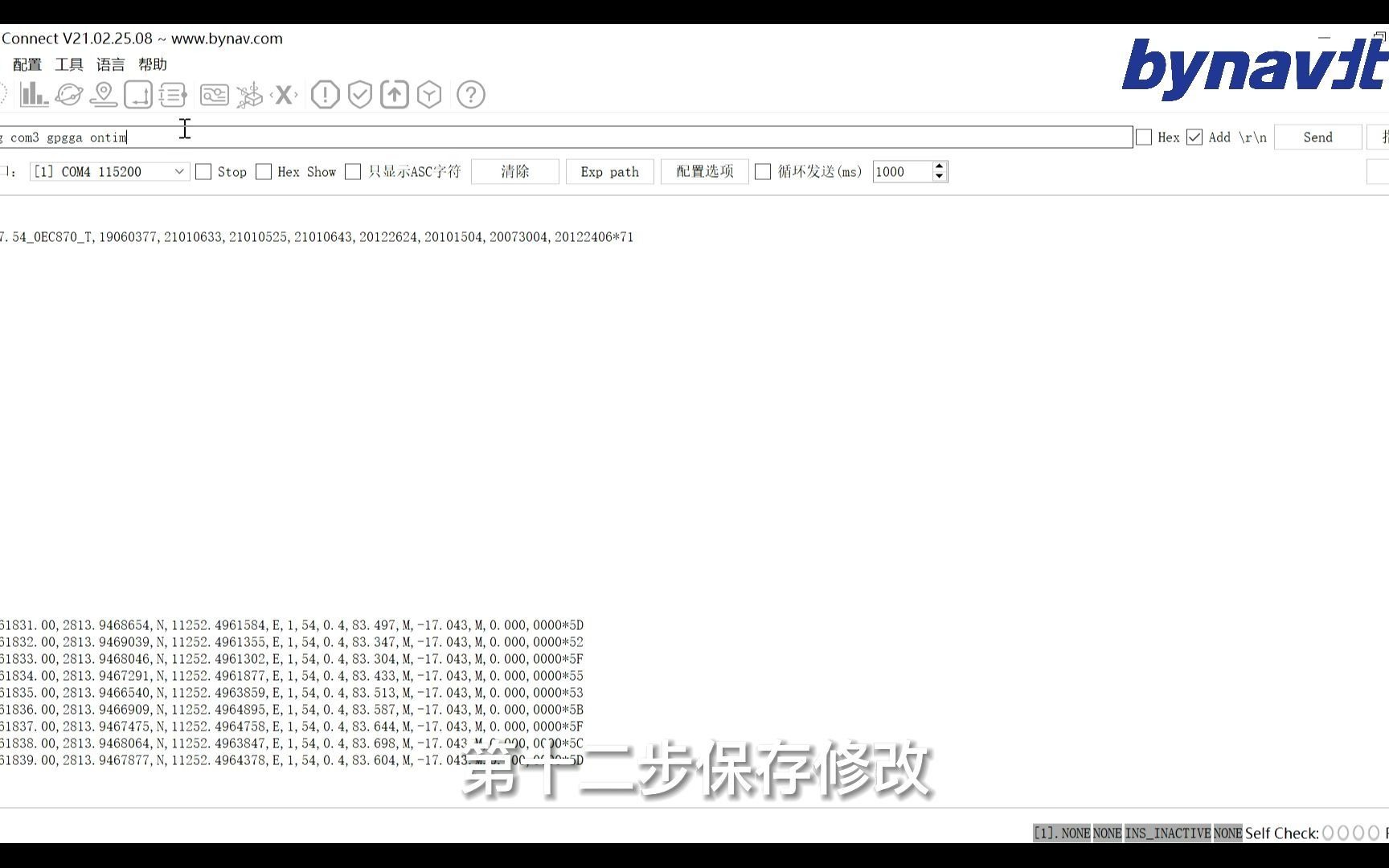Decrease loop send interval with down arrow
The width and height of the screenshot is (1389, 868).
click(x=939, y=177)
